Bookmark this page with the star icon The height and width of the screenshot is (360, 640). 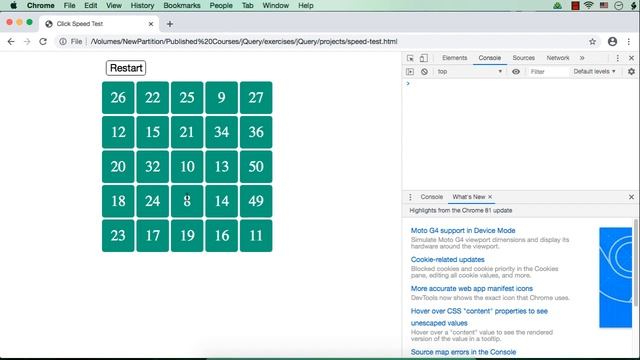[592, 41]
